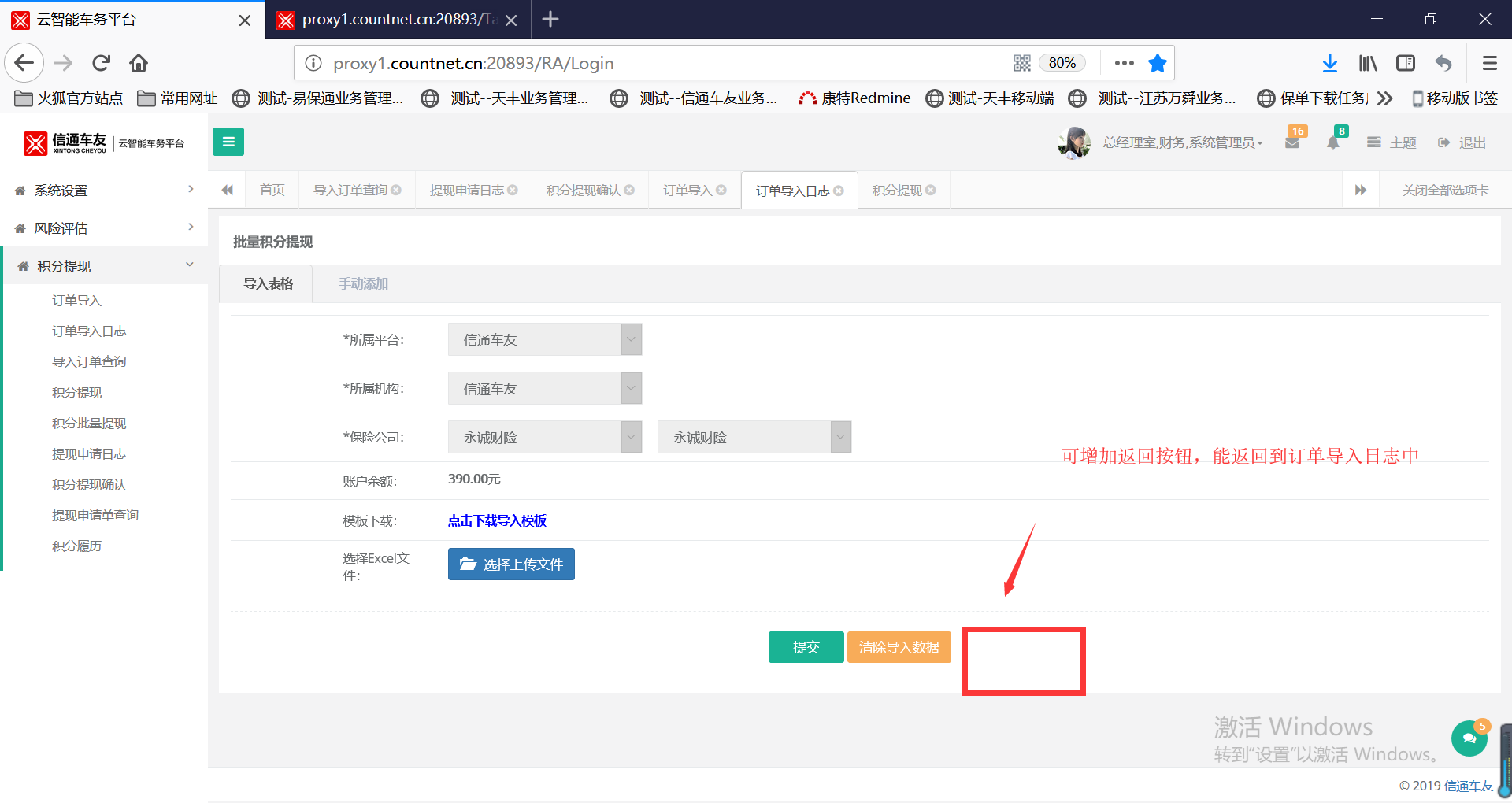Toggle the bookmark star icon
Screen dimensions: 1512x803
(x=1157, y=63)
